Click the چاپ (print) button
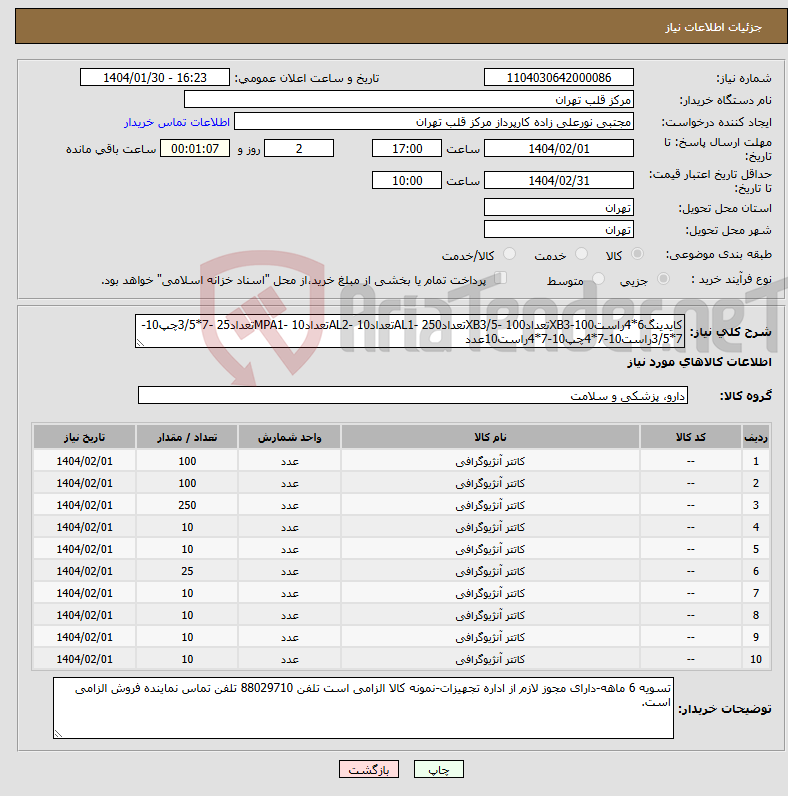The width and height of the screenshot is (788, 796). tap(439, 769)
